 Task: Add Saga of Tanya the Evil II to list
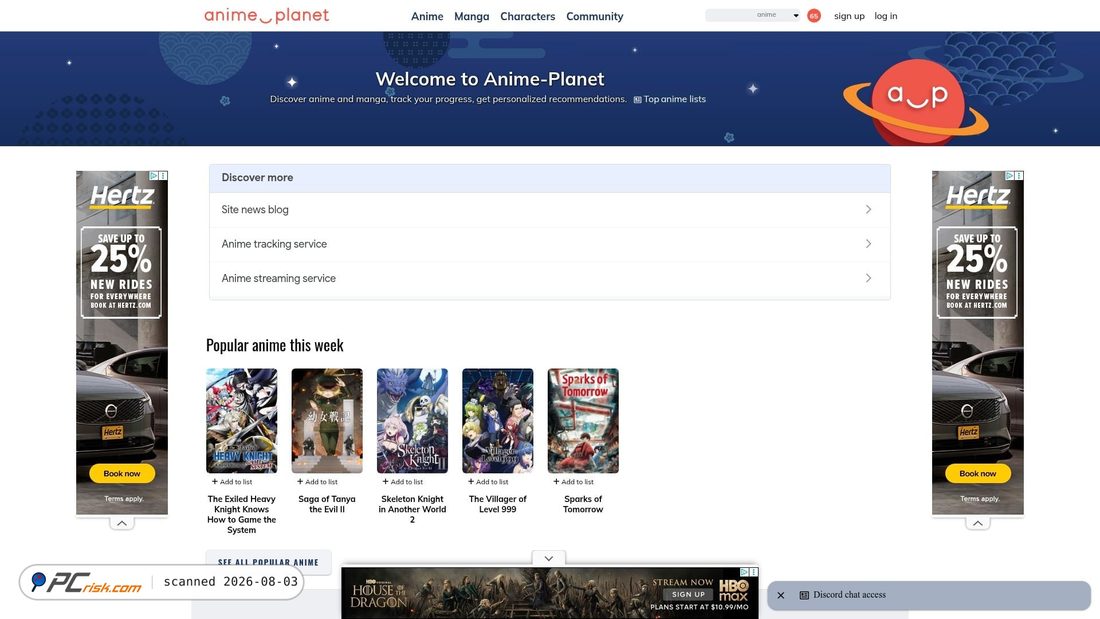(317, 481)
